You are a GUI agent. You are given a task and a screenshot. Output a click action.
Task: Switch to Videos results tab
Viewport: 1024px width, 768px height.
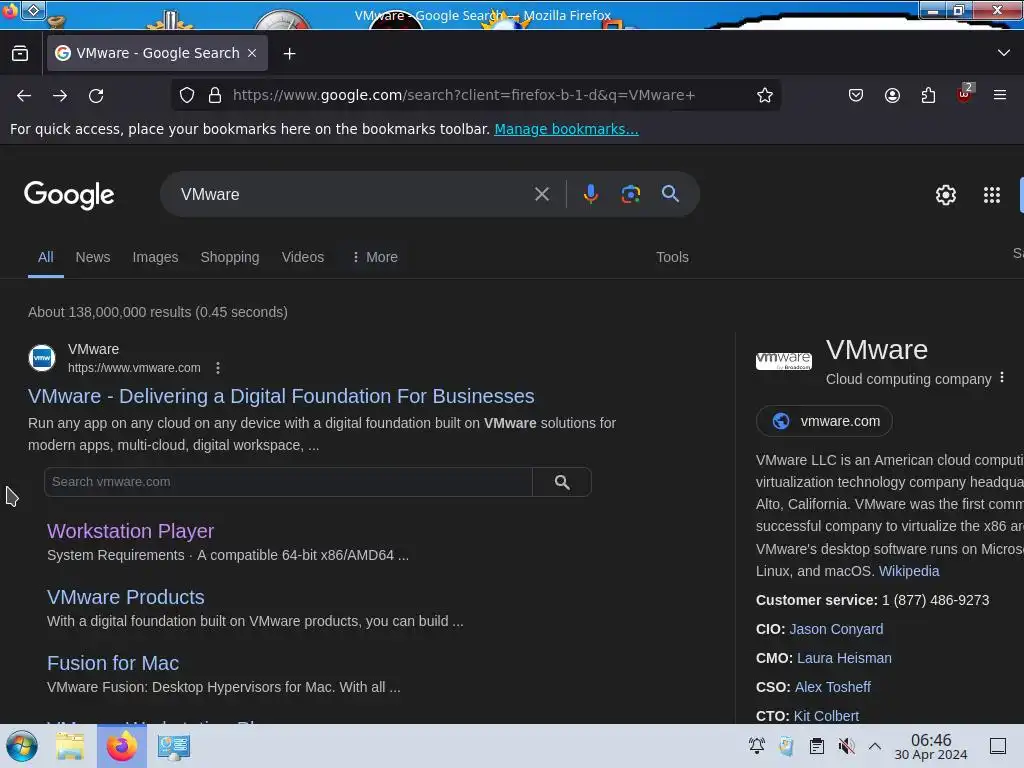click(302, 257)
